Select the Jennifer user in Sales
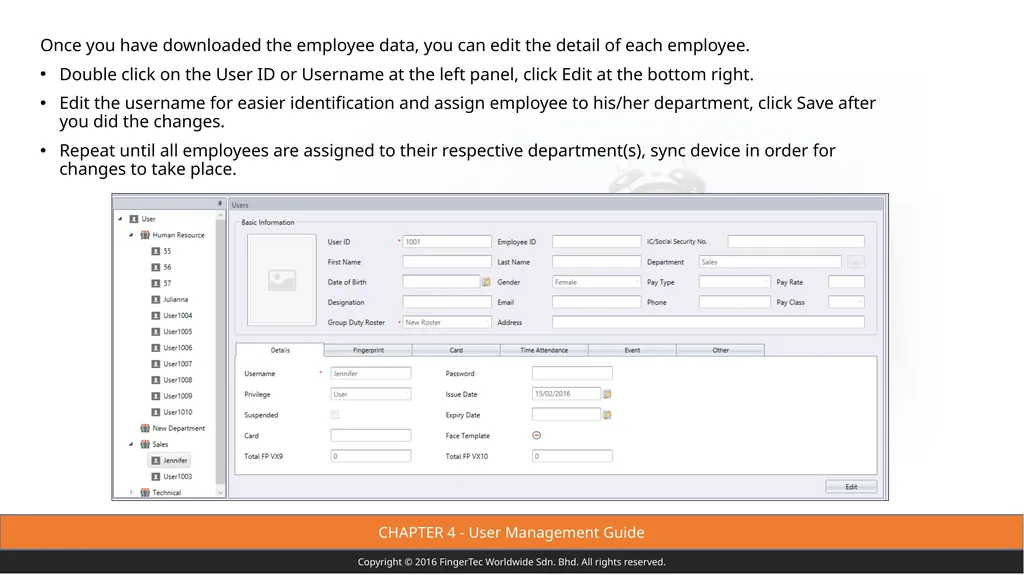 click(169, 461)
